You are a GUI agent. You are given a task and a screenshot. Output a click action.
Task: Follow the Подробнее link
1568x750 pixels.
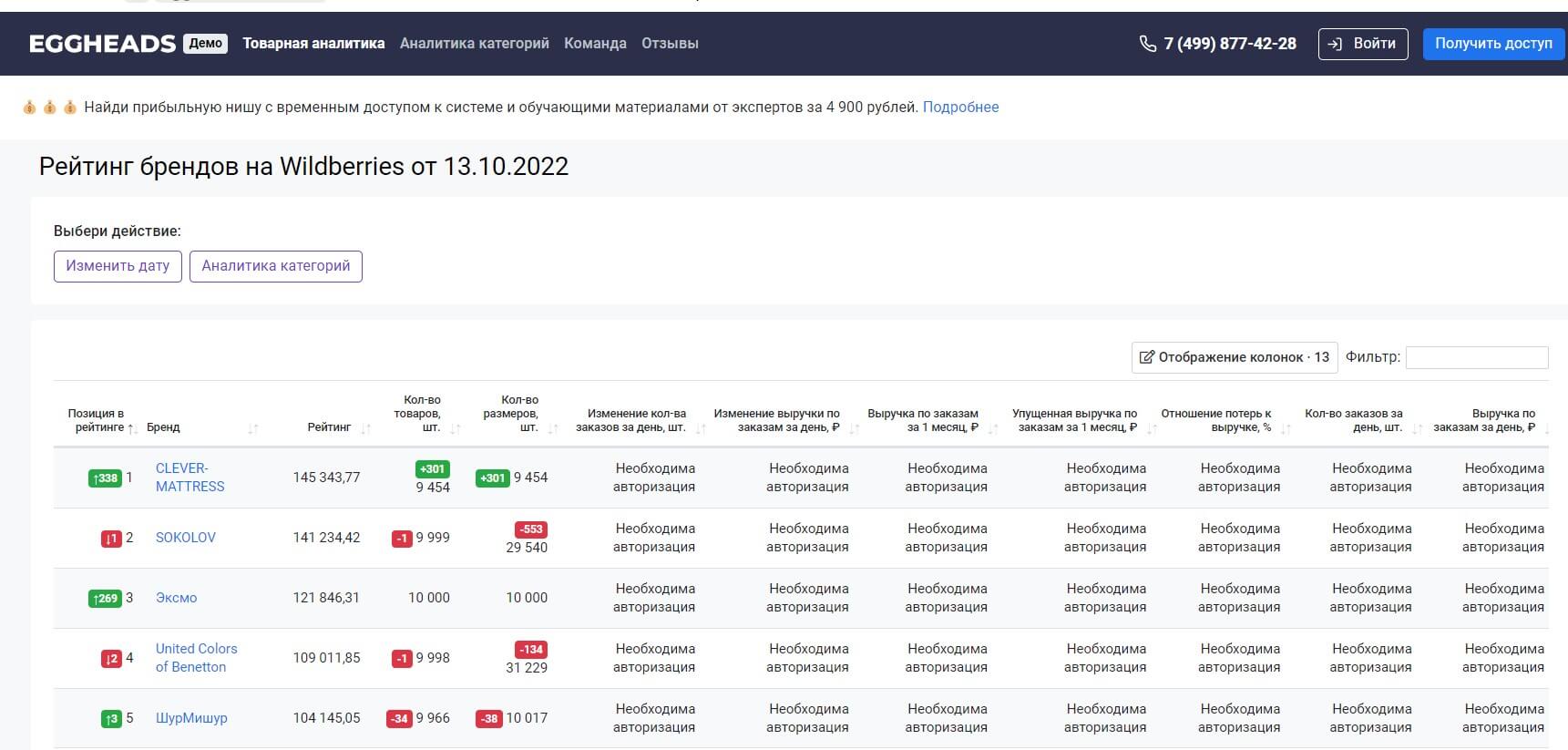(960, 108)
